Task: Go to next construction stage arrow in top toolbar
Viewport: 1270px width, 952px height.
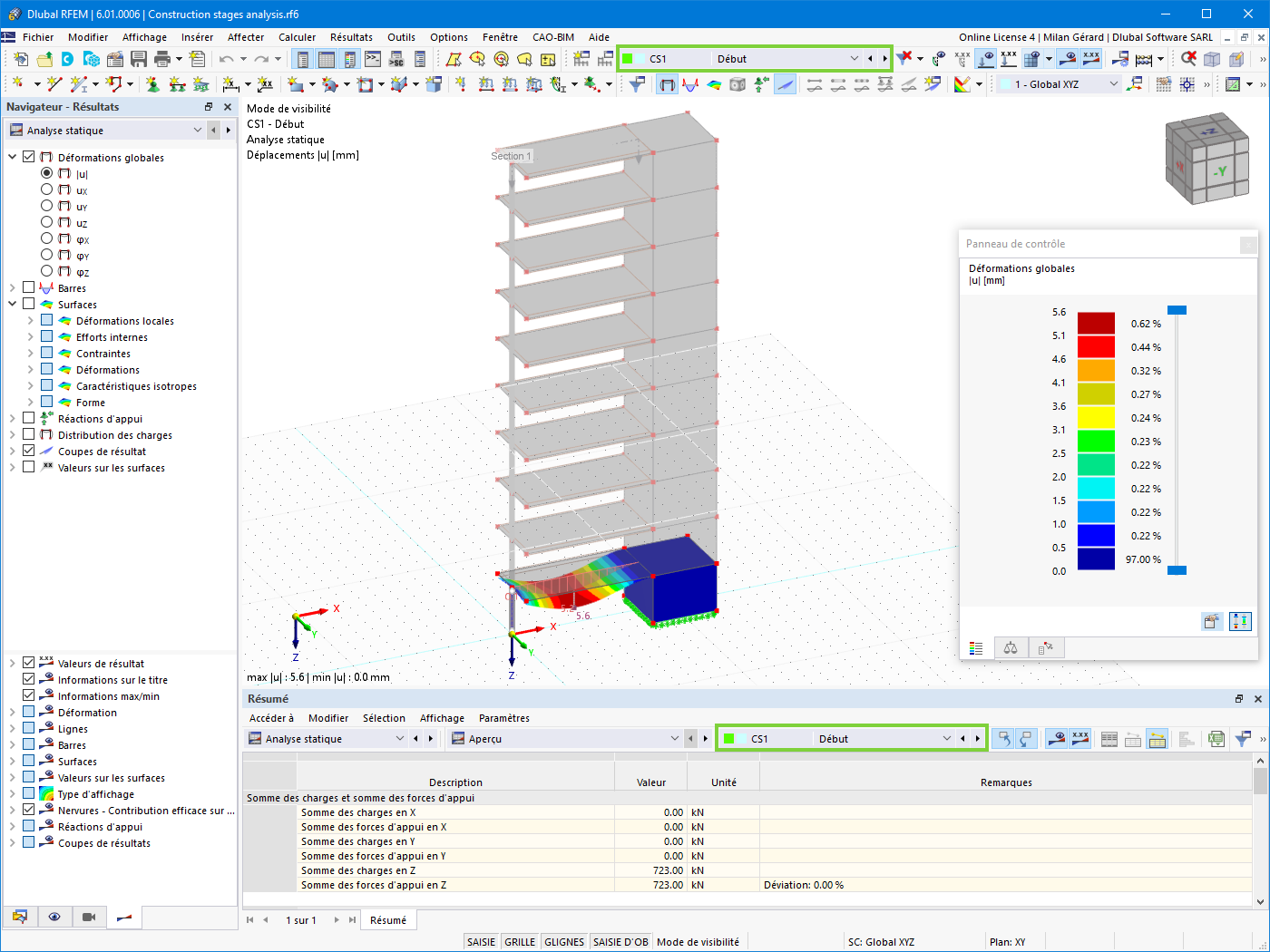Action: [884, 59]
